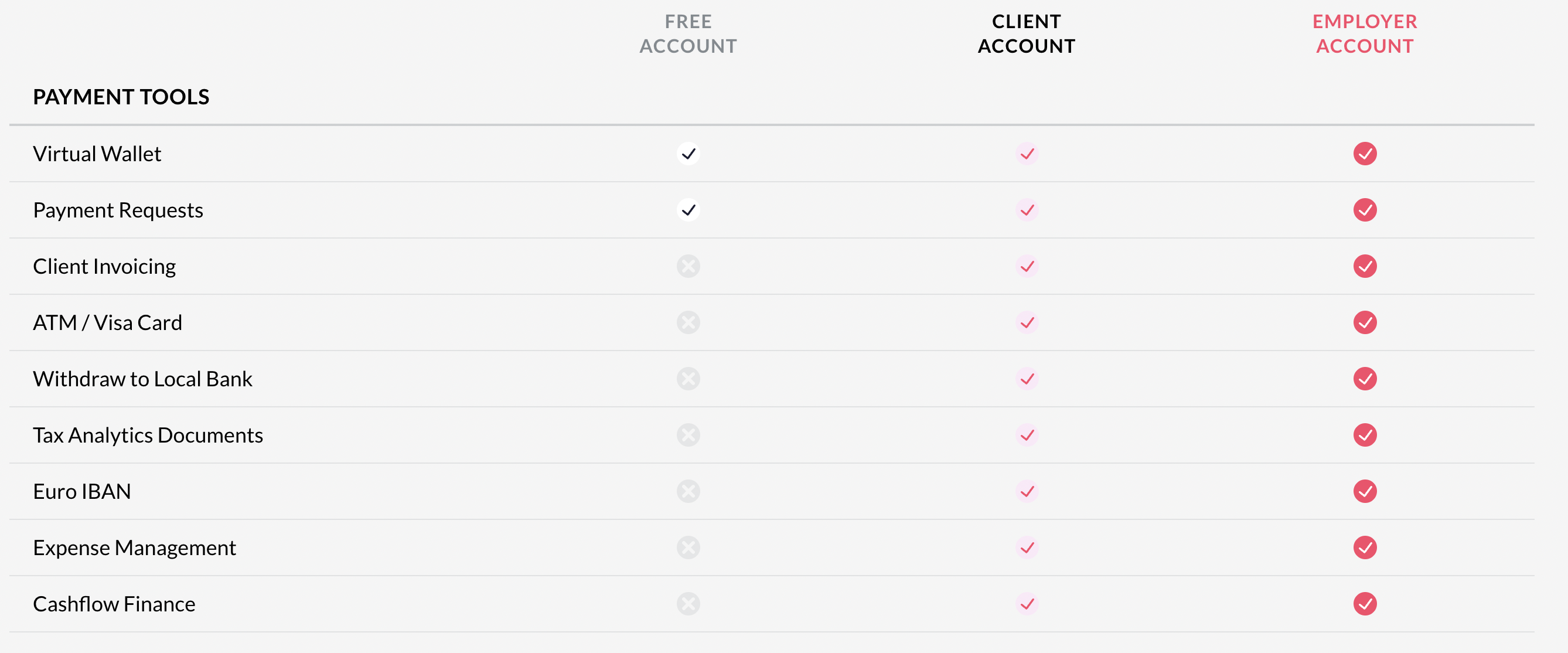Click the Payment Tools section heading
This screenshot has height=653, width=1568.
click(x=121, y=97)
